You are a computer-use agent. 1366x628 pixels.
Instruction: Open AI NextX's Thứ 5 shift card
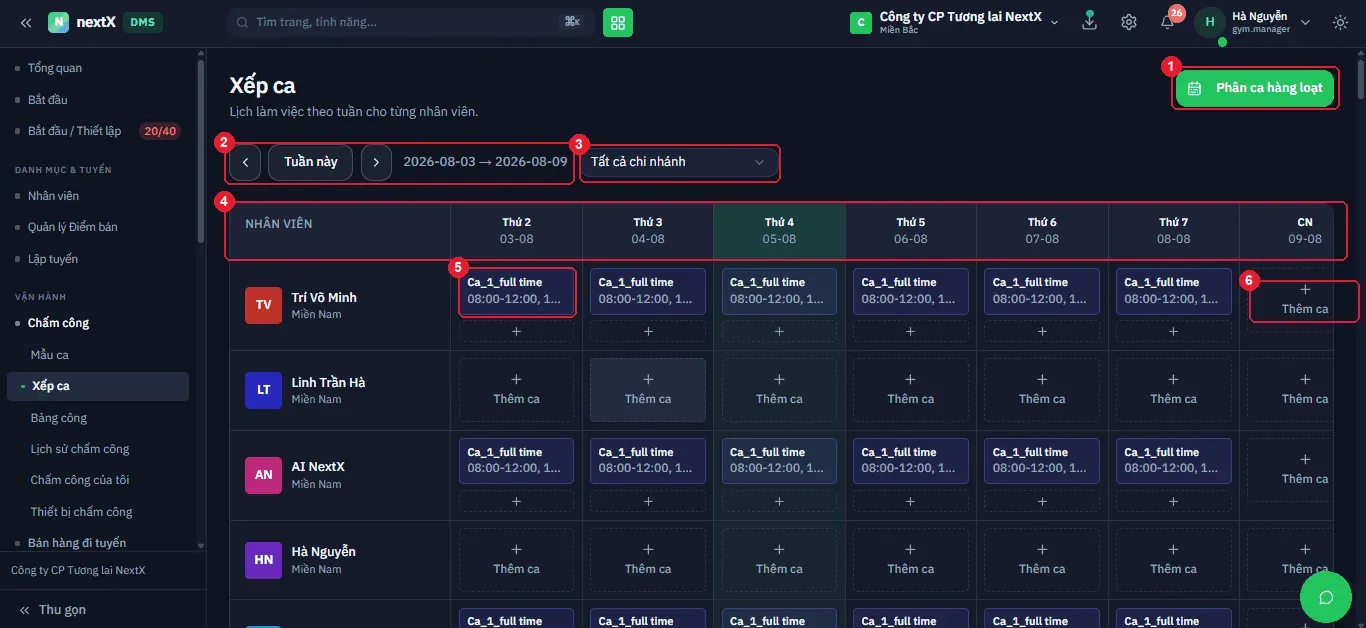(910, 461)
